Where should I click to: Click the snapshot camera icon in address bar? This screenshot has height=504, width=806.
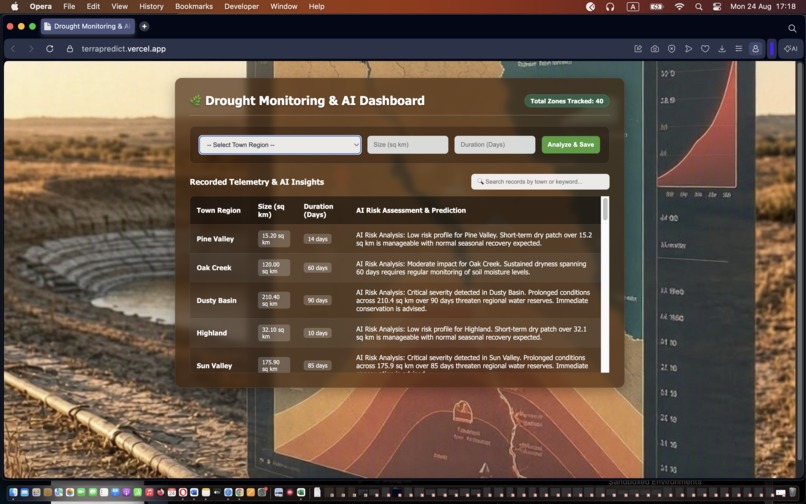coord(654,49)
